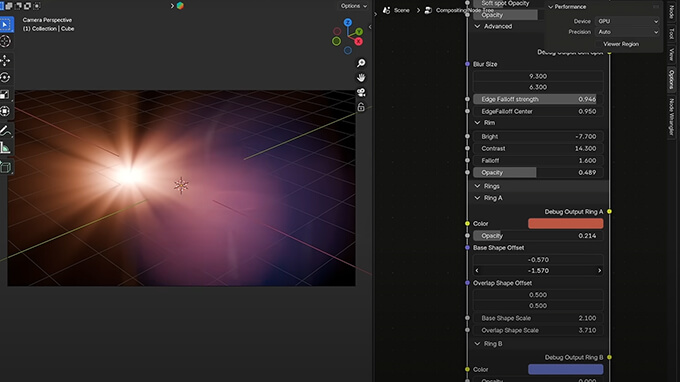This screenshot has height=382, width=680.
Task: Click the purple Blur Size input socket
Action: [x=467, y=64]
